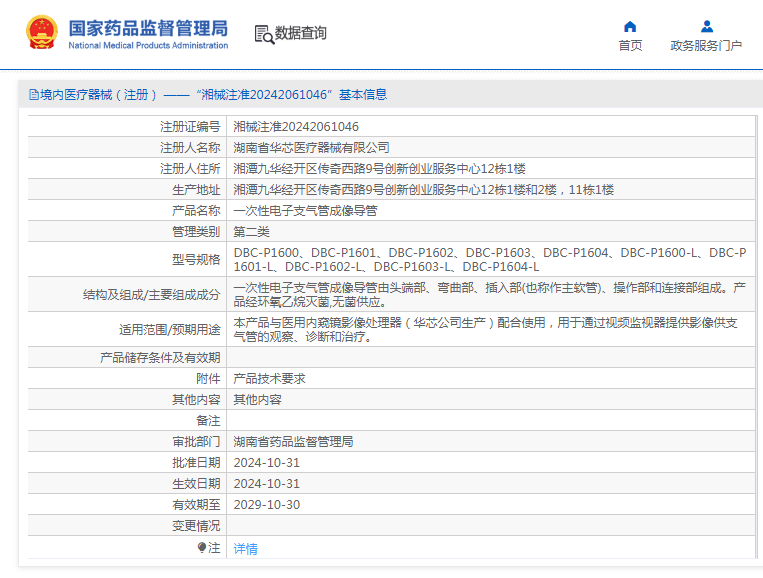Click the document icon beside 境内医疗器械
The height and width of the screenshot is (578, 763).
(x=34, y=94)
